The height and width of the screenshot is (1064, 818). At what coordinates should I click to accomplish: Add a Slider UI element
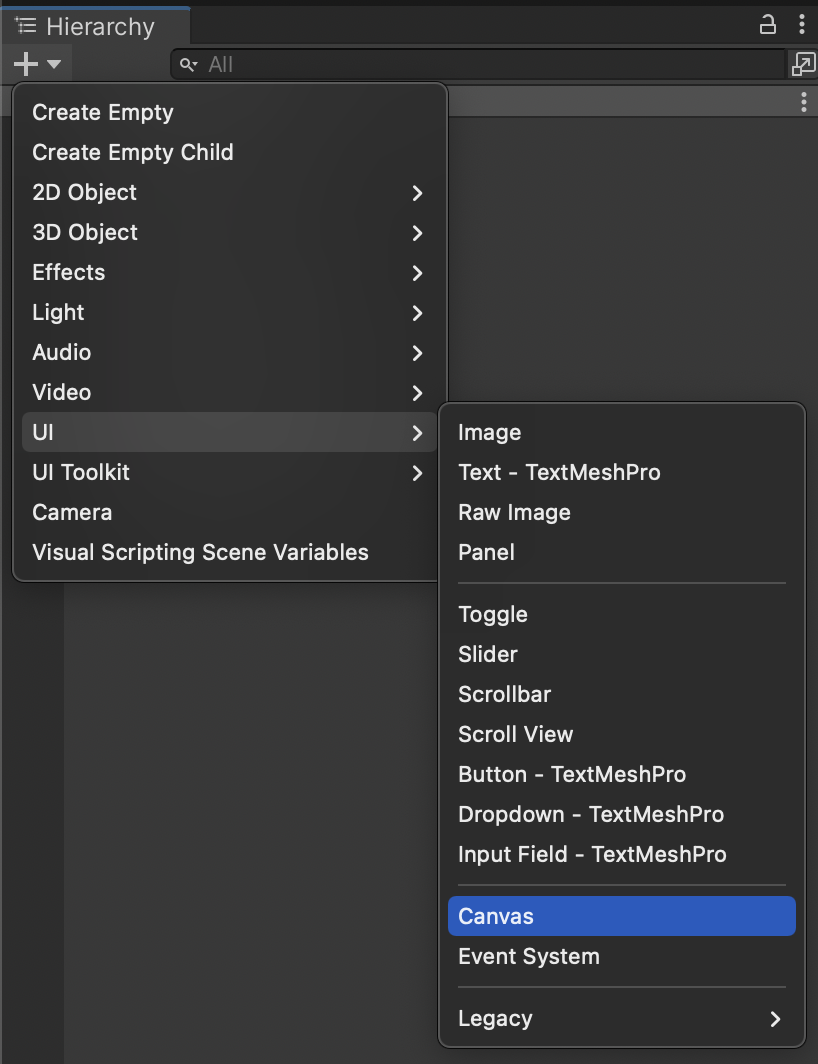488,654
